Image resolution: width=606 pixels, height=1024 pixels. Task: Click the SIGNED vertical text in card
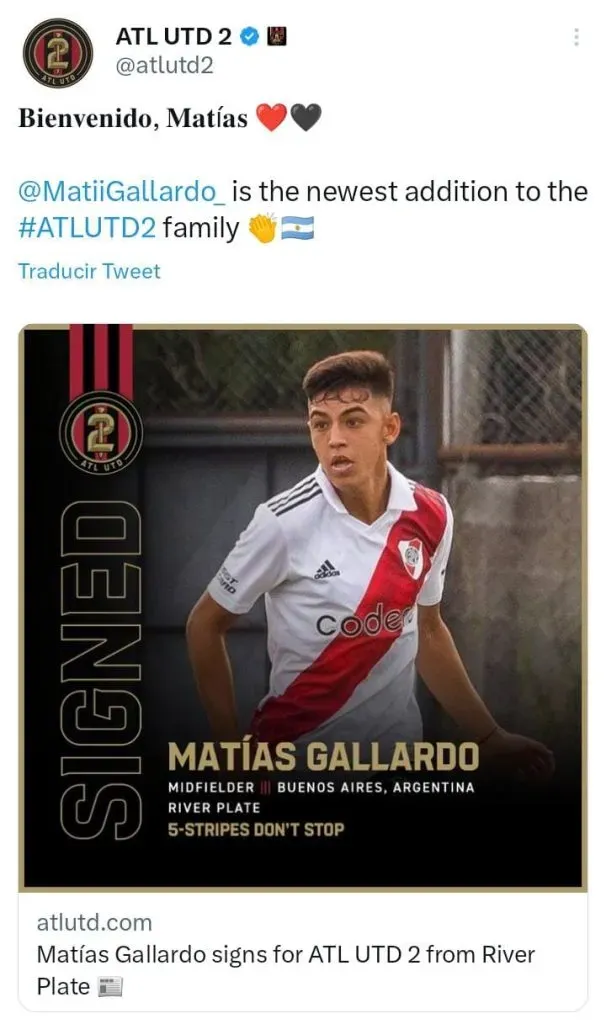click(x=101, y=669)
